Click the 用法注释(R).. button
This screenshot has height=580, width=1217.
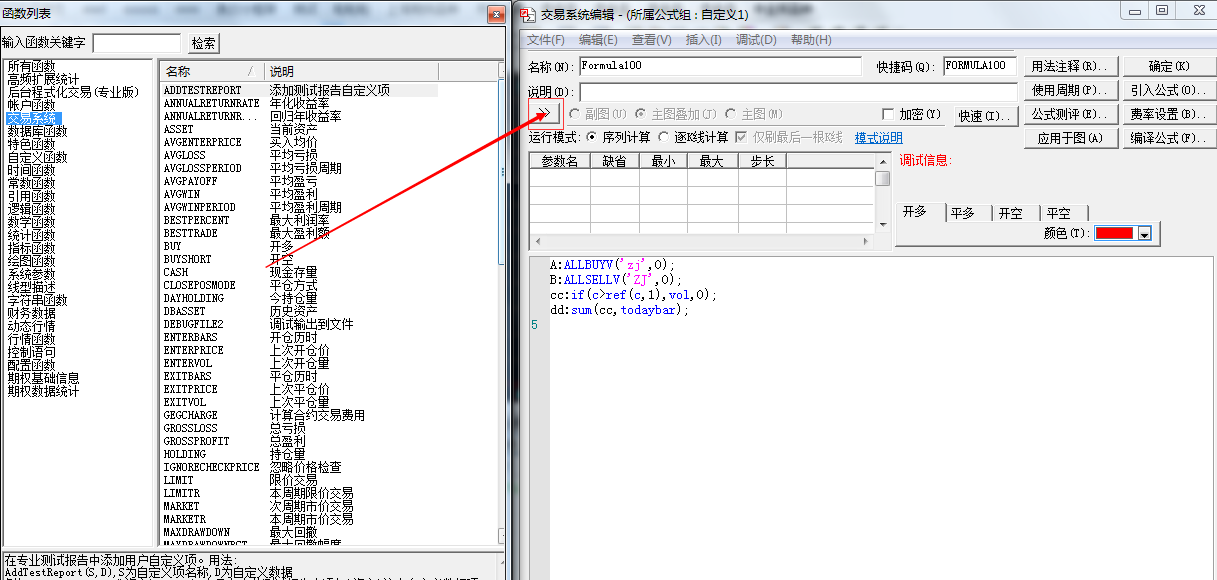coord(1072,66)
